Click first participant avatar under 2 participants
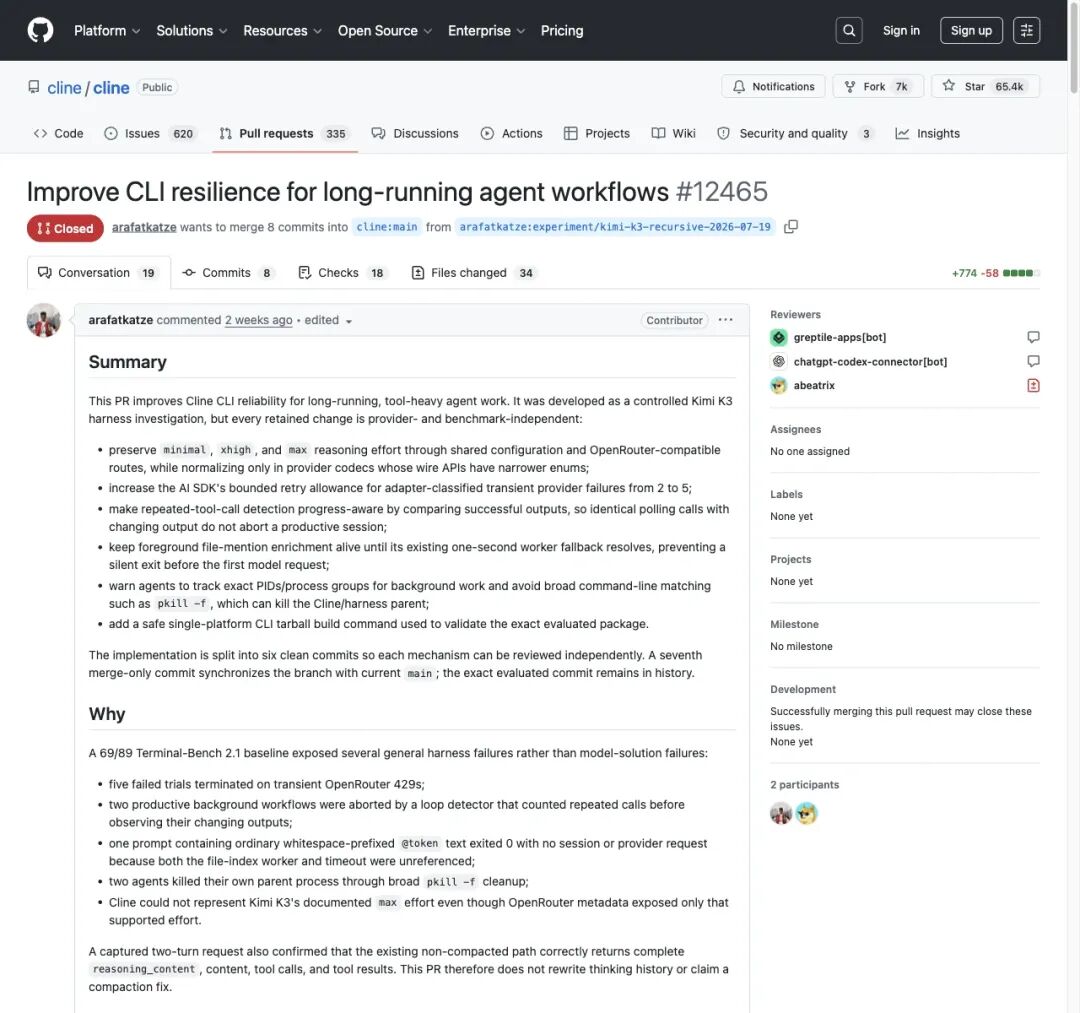 point(780,813)
